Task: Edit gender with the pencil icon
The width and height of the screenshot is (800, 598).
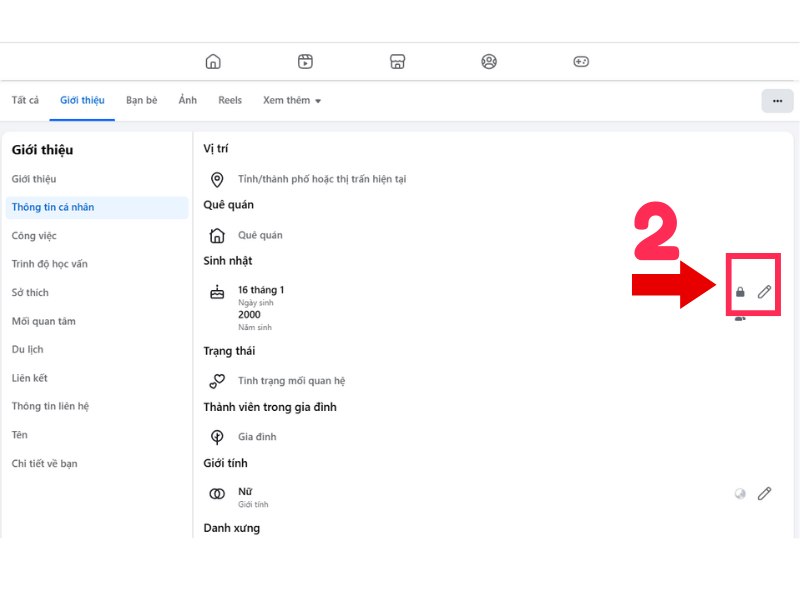Action: (x=764, y=493)
